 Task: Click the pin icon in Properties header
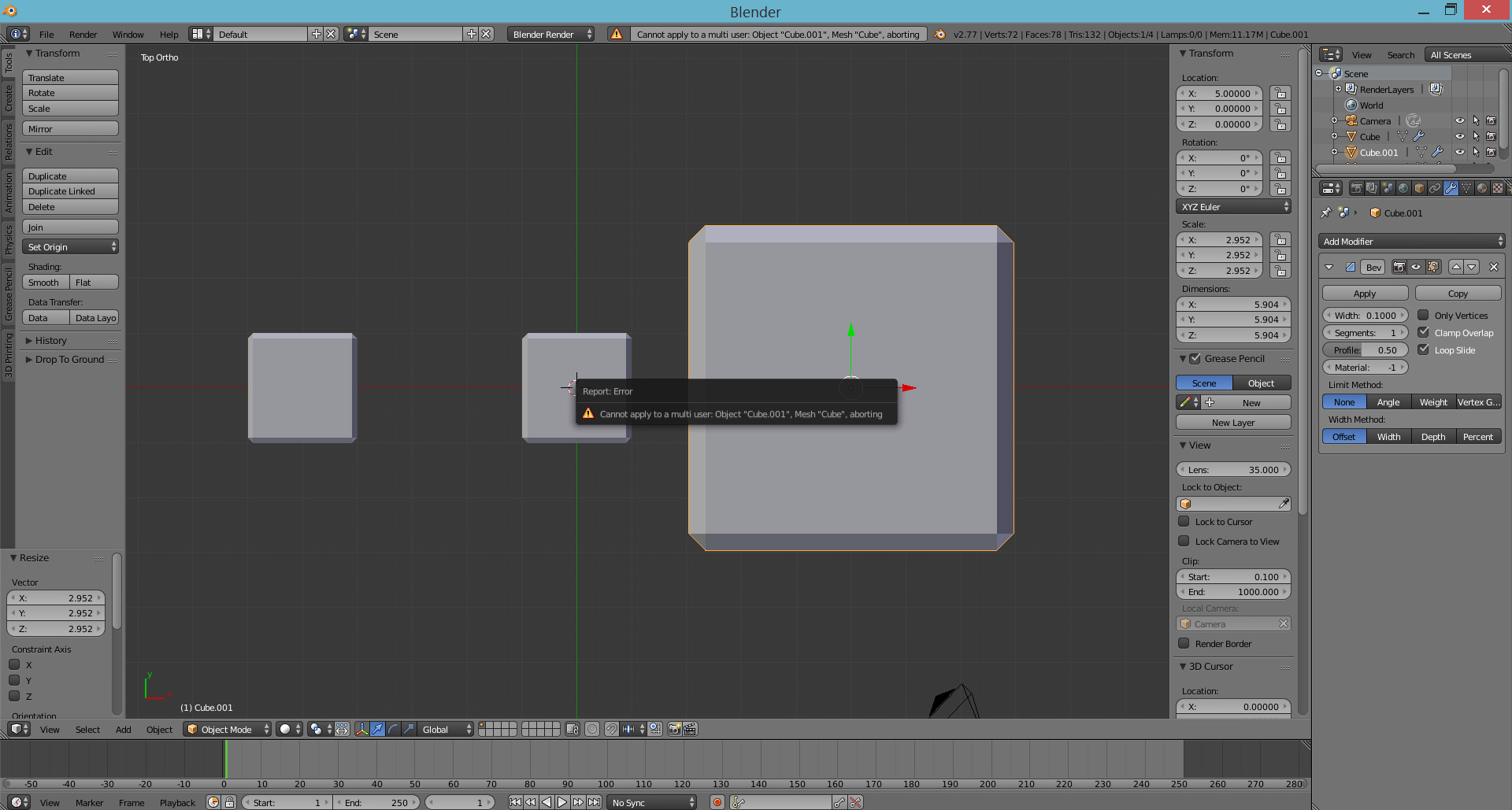tap(1326, 213)
